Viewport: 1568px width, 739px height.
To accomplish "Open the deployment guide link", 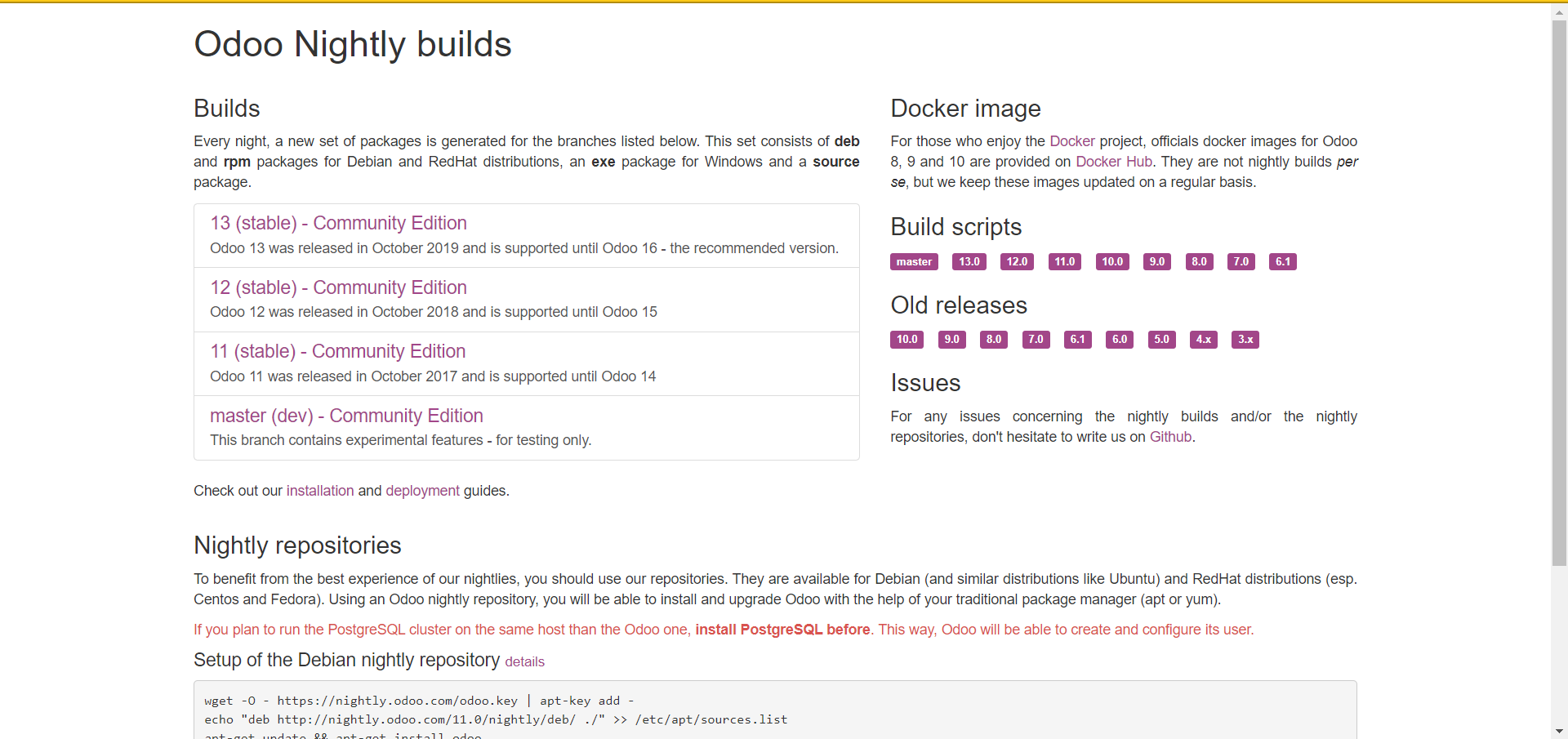I will [x=422, y=491].
